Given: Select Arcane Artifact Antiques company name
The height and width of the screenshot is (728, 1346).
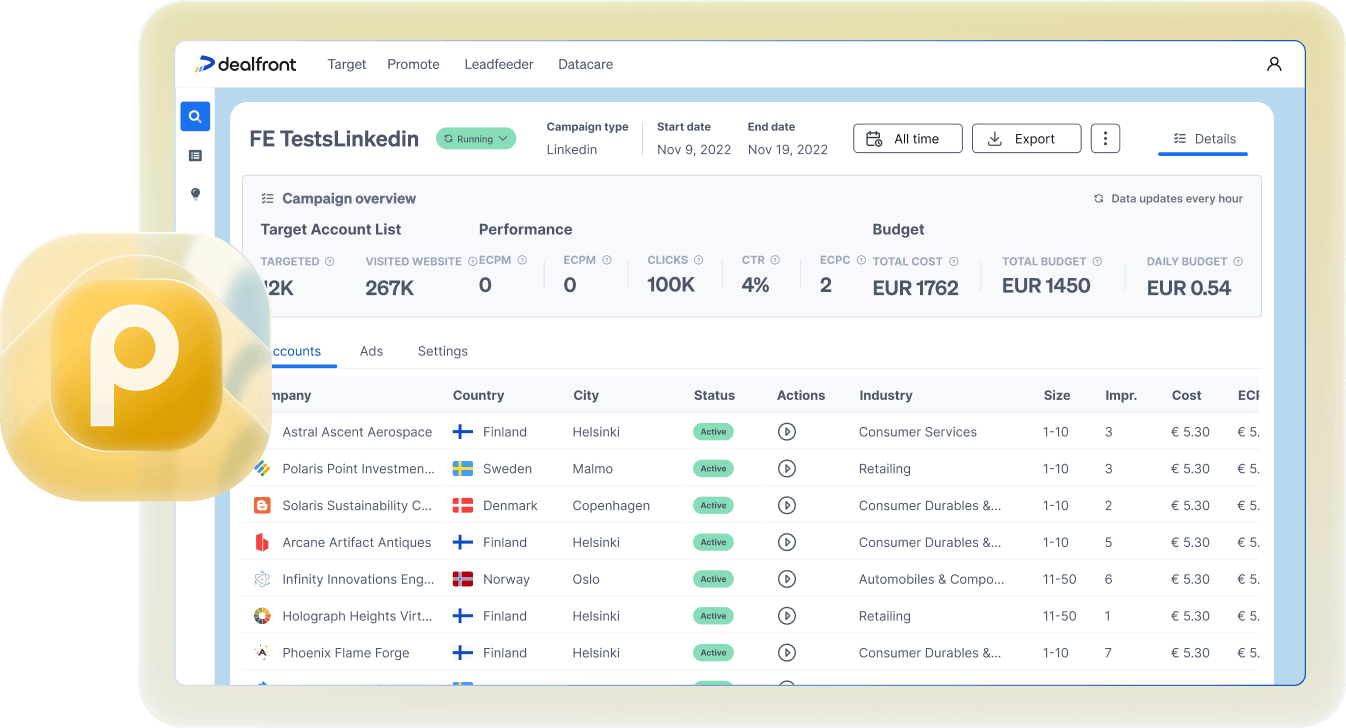Looking at the screenshot, I should 357,542.
